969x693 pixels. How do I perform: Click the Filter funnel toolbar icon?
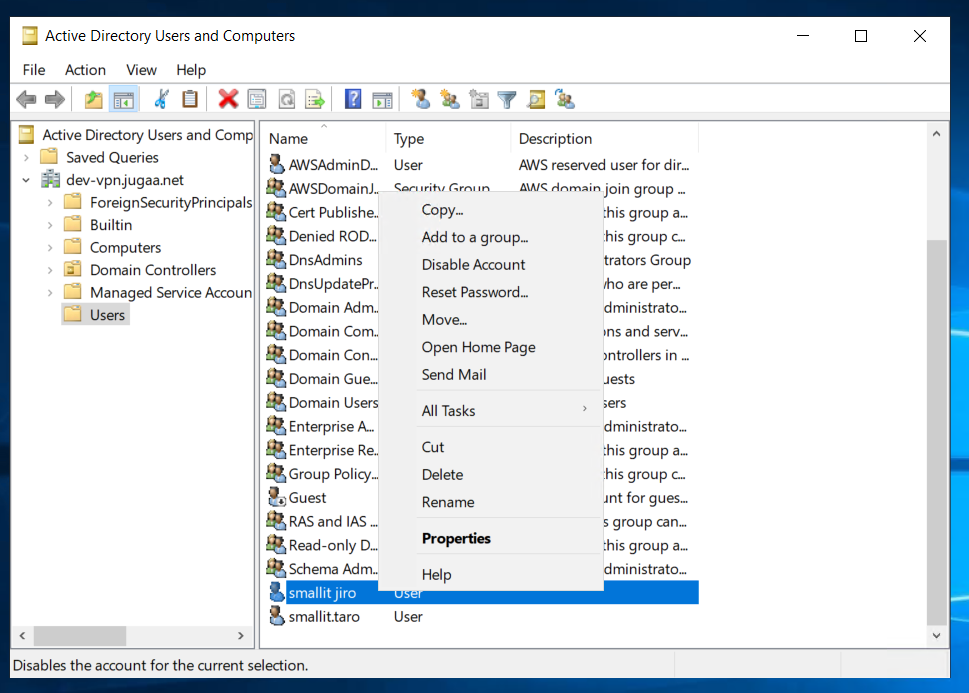[507, 99]
